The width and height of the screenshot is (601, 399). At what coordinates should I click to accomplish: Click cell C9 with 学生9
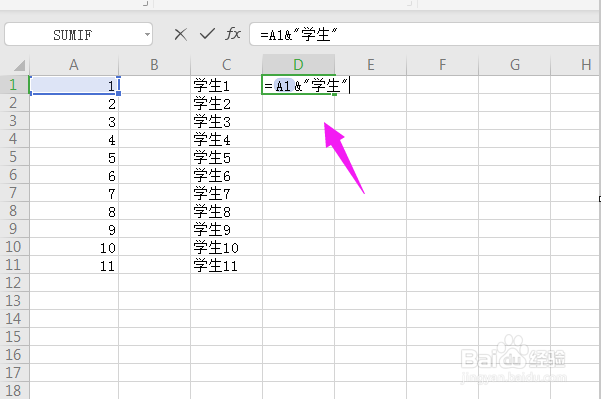pyautogui.click(x=227, y=229)
